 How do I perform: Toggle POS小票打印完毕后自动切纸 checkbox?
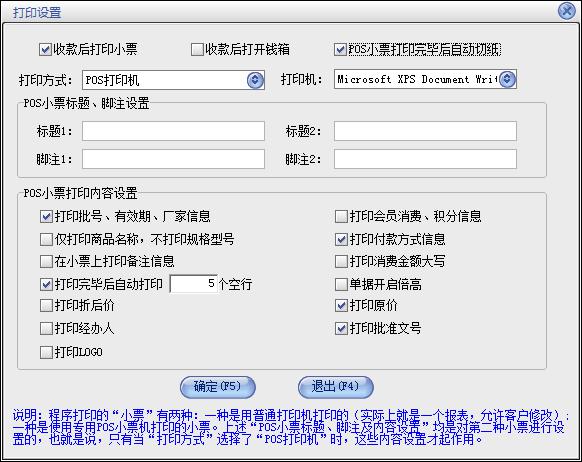tap(340, 49)
